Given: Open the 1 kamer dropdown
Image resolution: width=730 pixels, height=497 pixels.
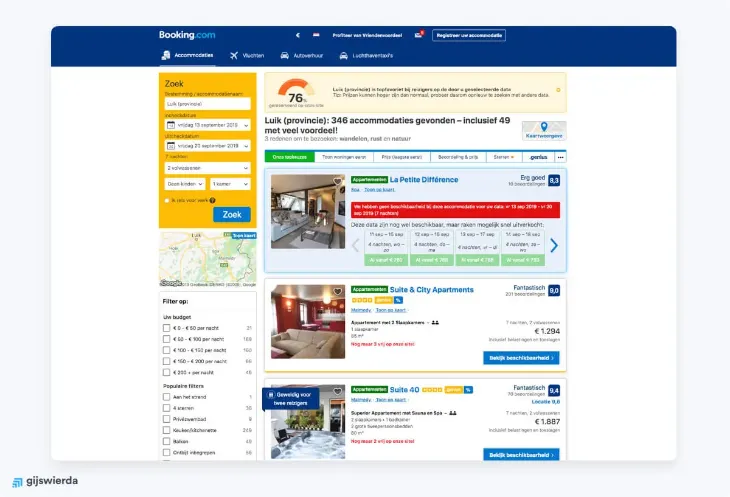Looking at the screenshot, I should pos(230,184).
